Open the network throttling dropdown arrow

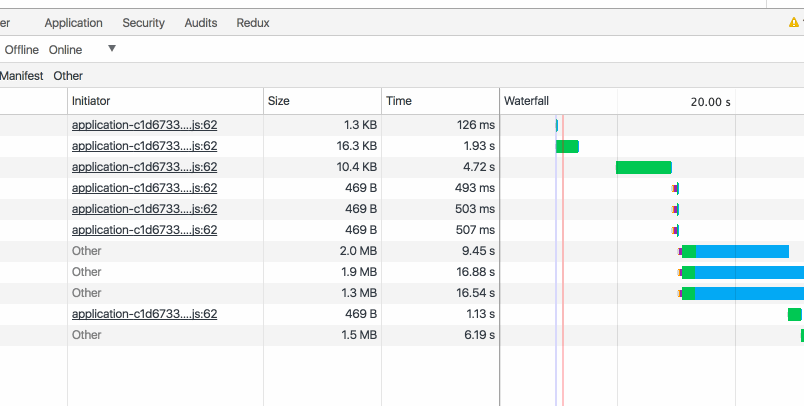pos(112,49)
